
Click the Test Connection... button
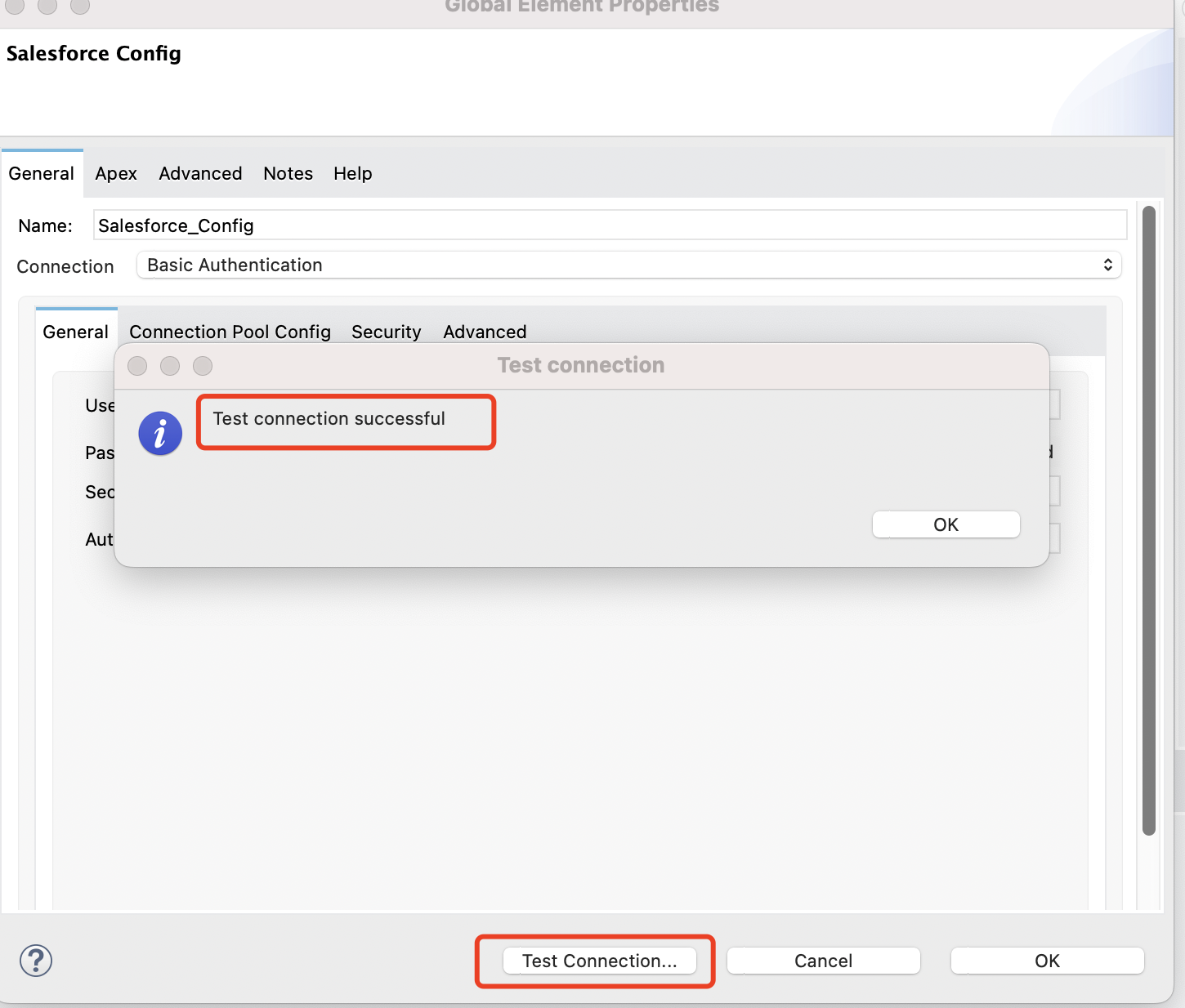pos(599,961)
